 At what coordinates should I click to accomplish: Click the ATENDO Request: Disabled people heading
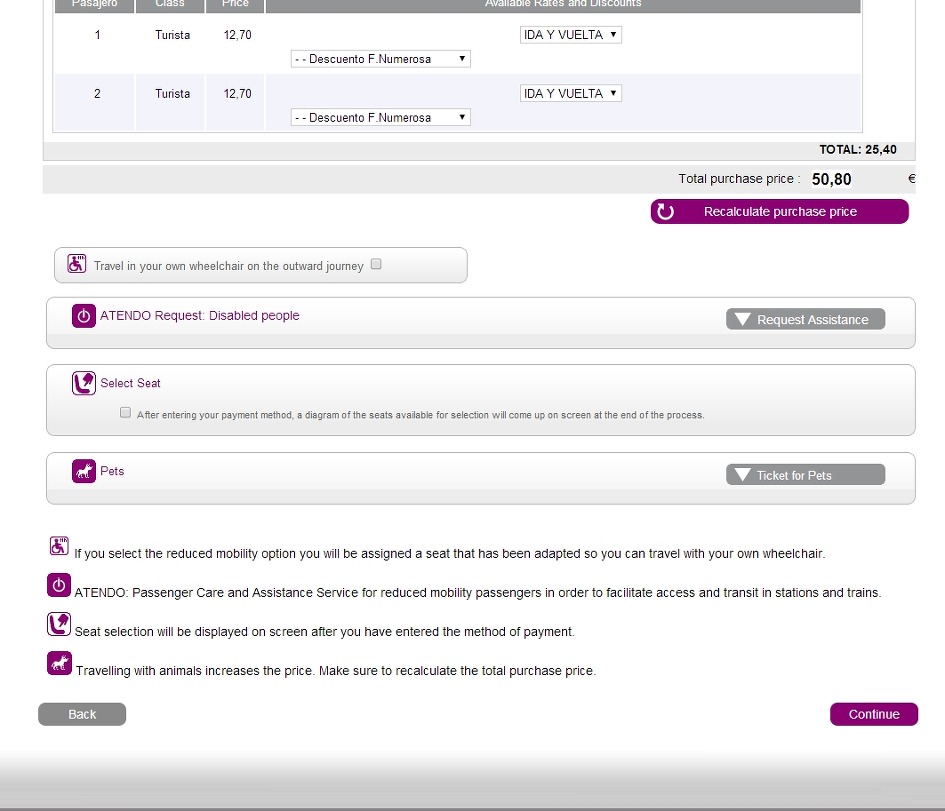click(x=199, y=316)
